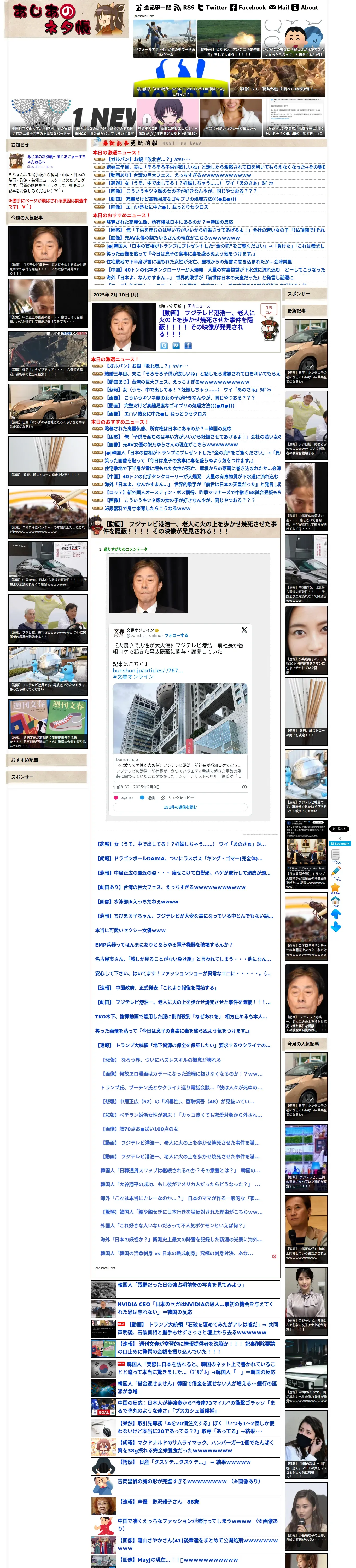Open 本当に可愛いセクシー女優www banner thumbnail

coord(231,118)
